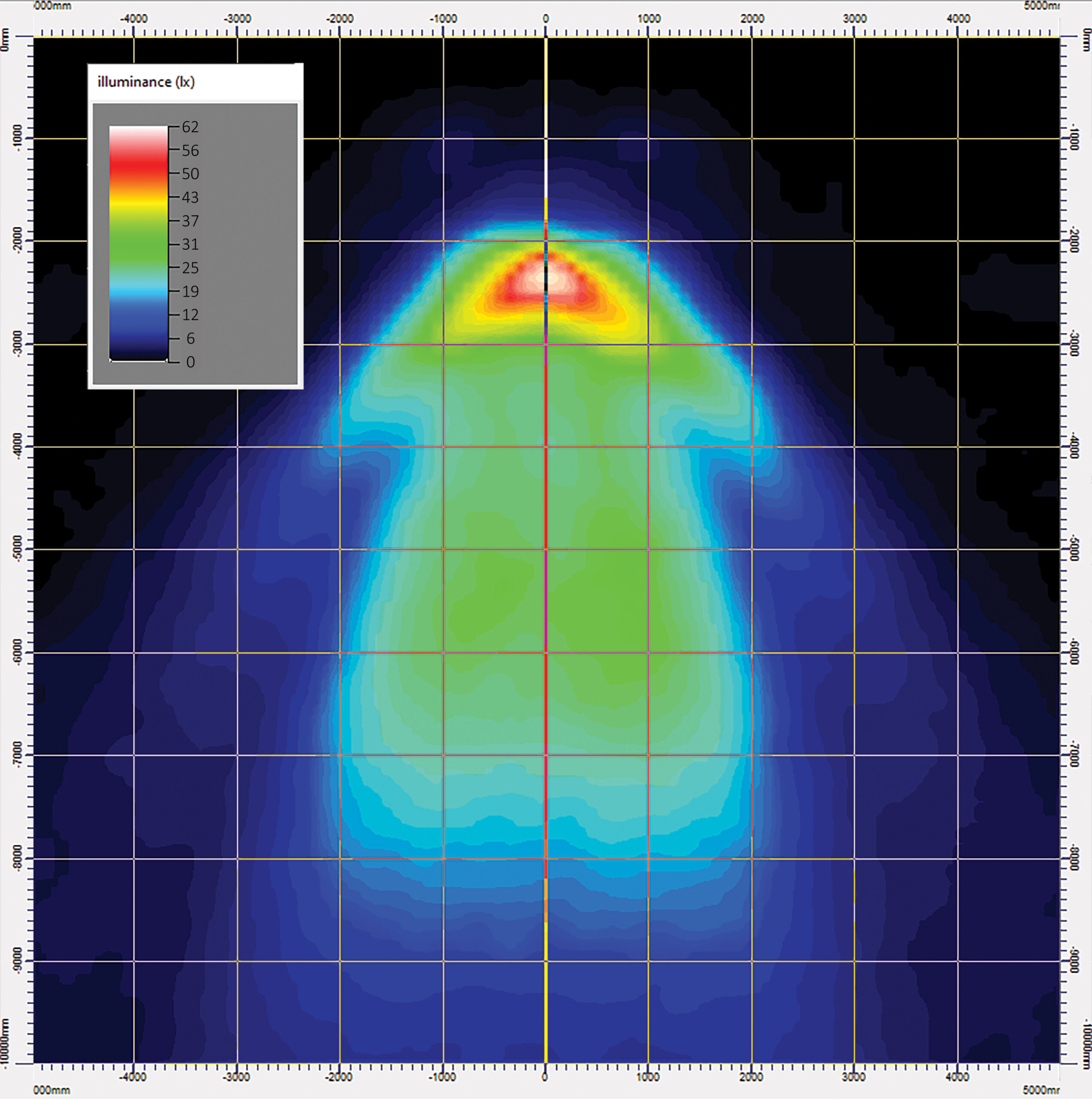Click the 62 label on the legend scale

tap(190, 127)
